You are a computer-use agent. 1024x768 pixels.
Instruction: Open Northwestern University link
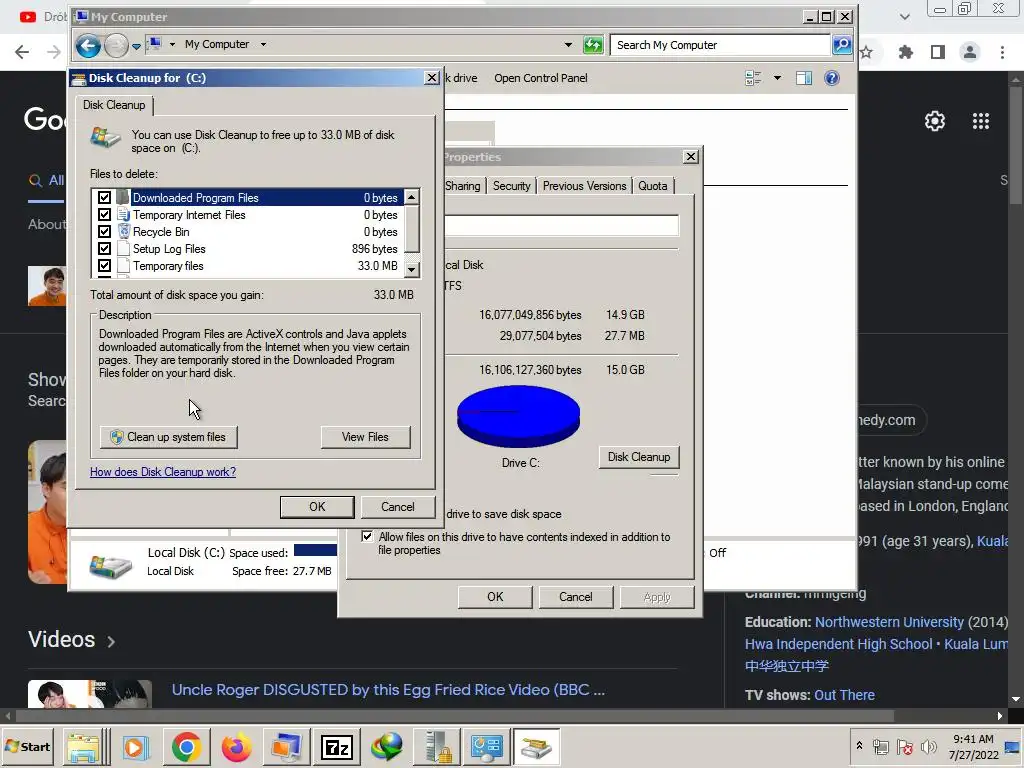point(889,622)
